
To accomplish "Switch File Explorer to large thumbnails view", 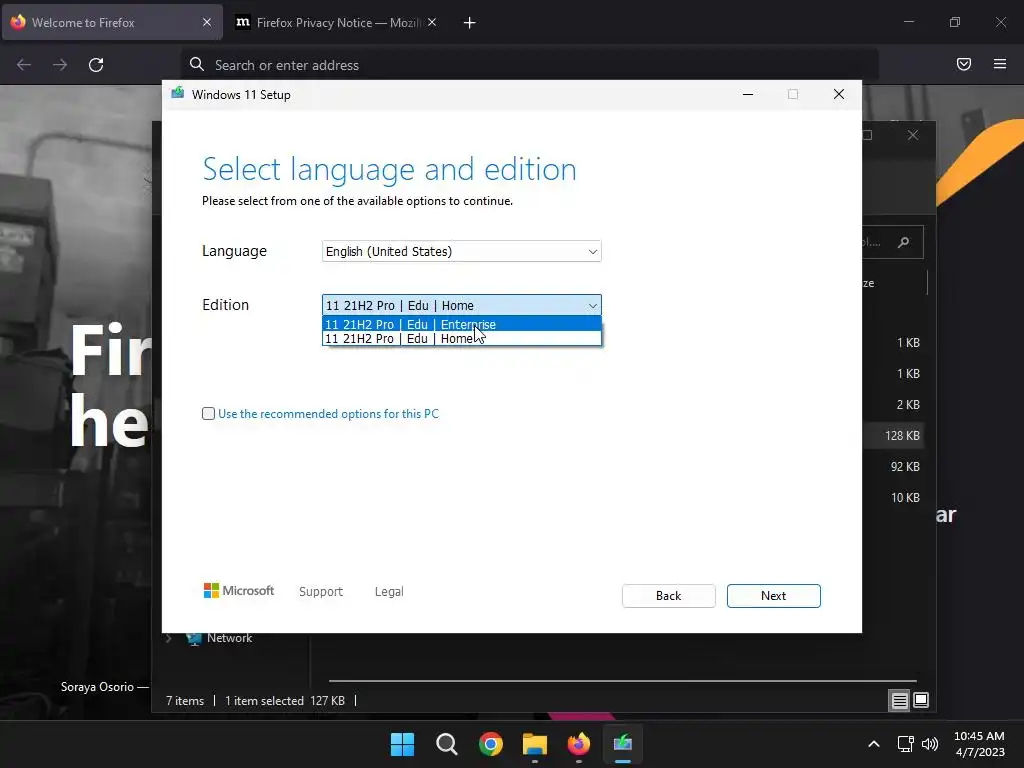I will coord(921,701).
